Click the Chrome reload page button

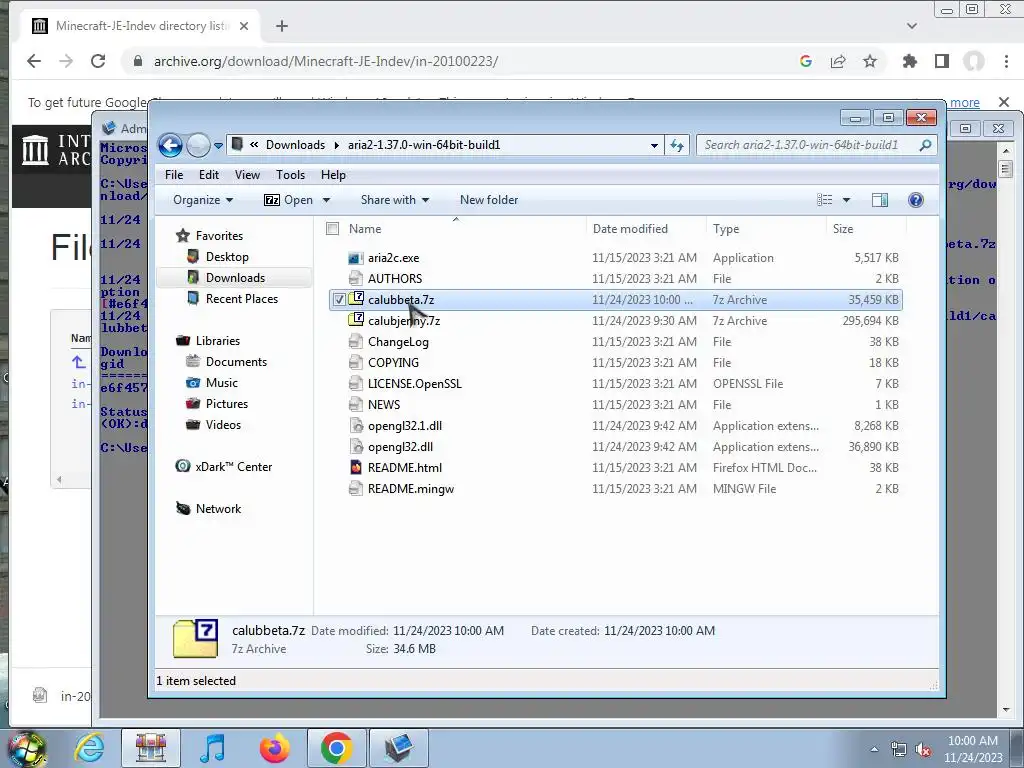pyautogui.click(x=98, y=61)
